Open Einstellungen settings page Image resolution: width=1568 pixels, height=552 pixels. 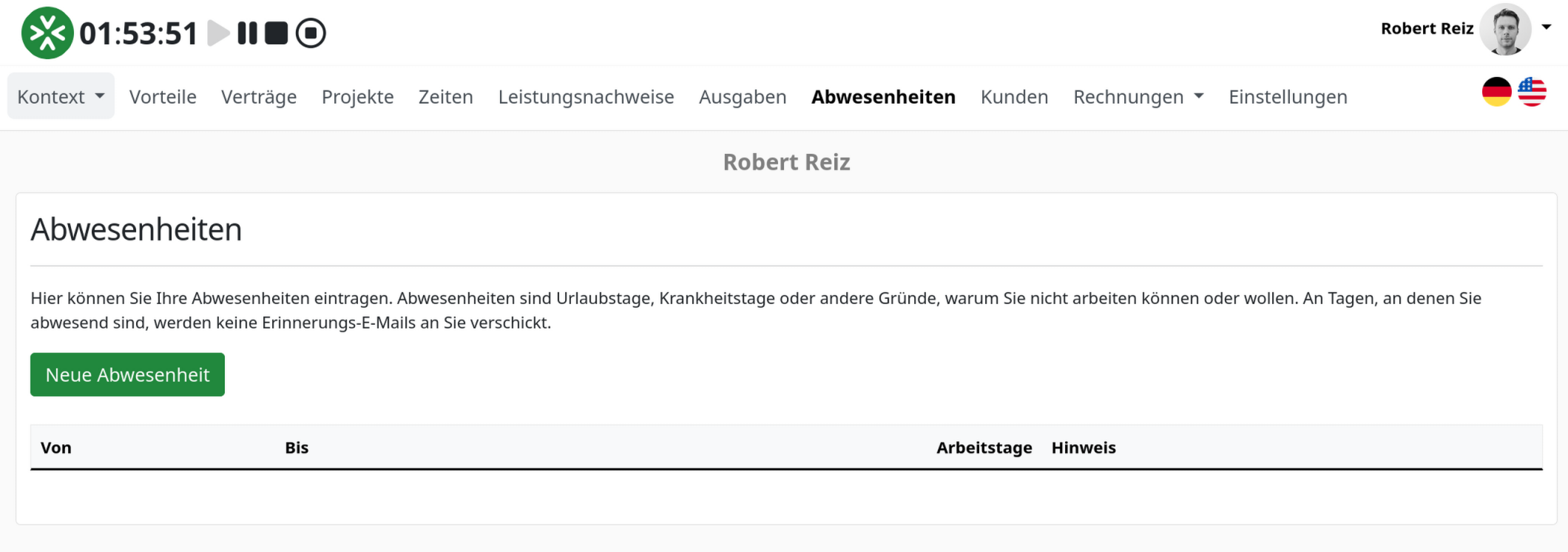pos(1288,97)
